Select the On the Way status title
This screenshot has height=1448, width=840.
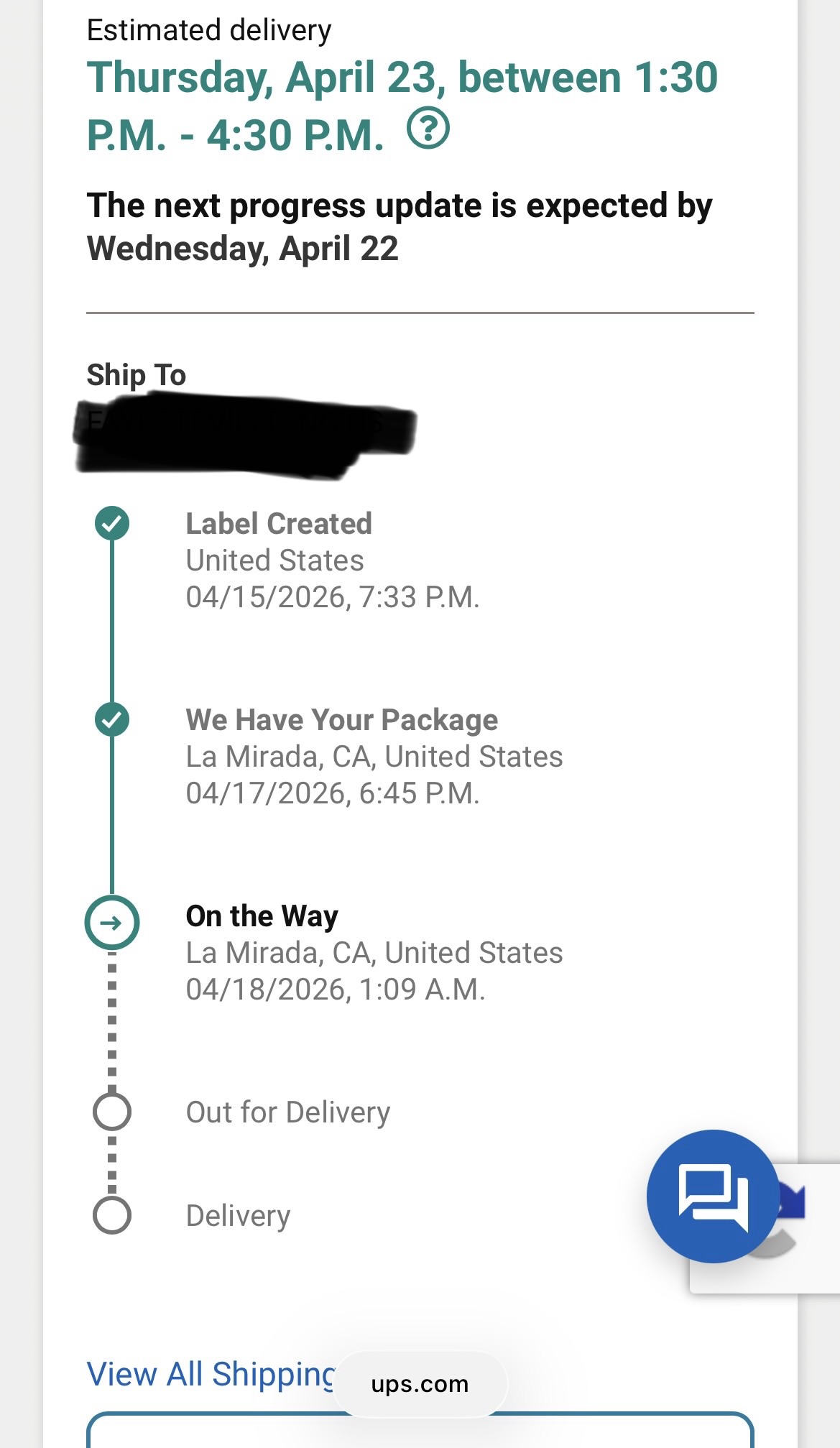[x=262, y=916]
